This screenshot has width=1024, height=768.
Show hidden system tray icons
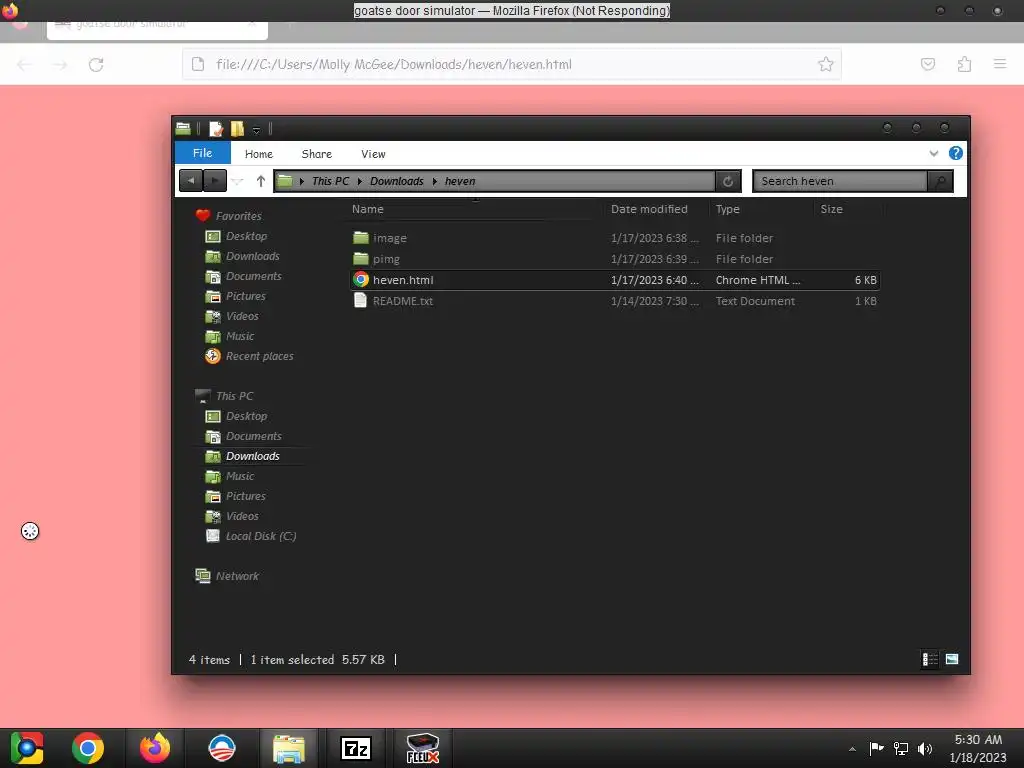tap(852, 749)
